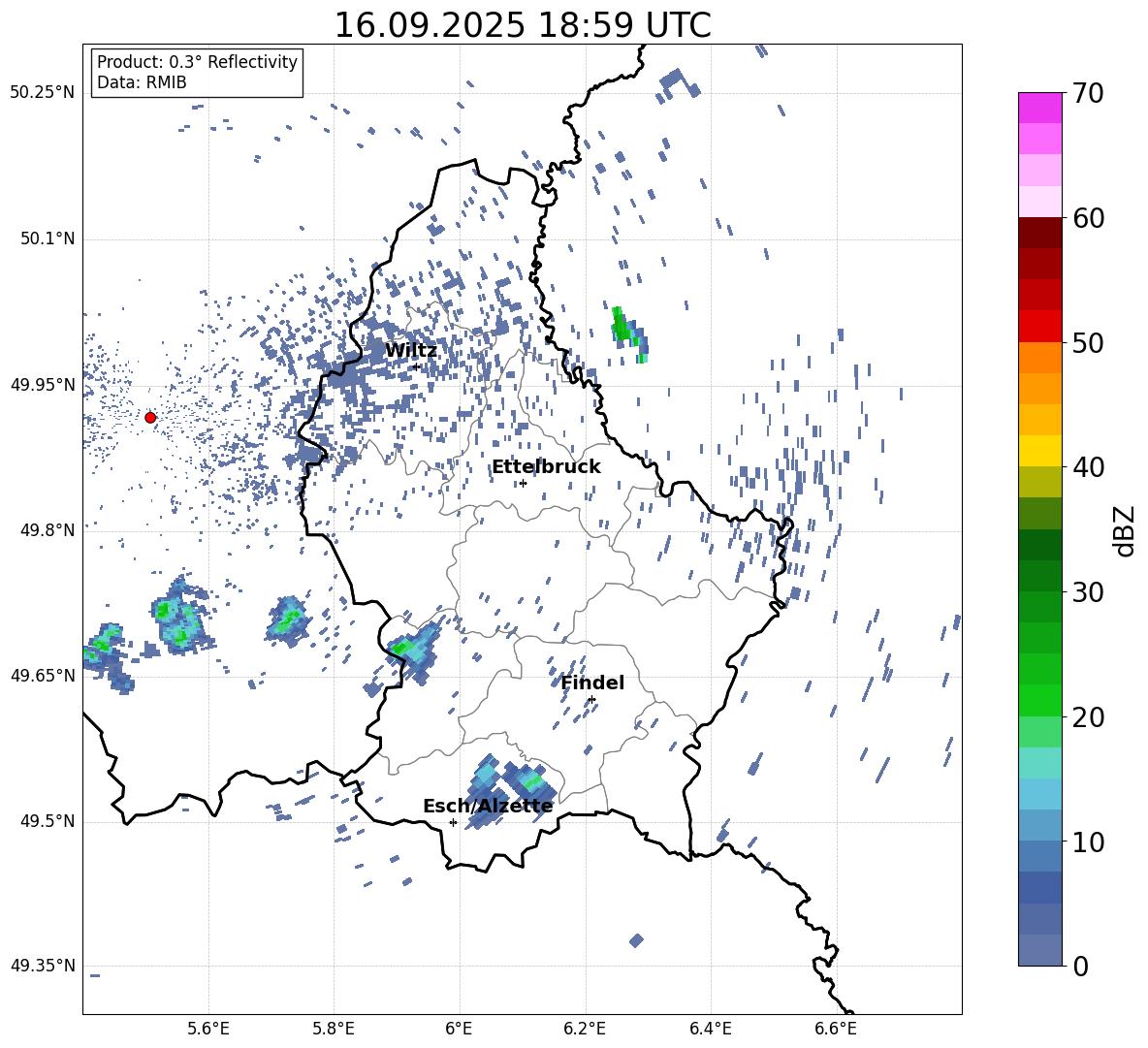Click the 5.6°E longitude label

pos(208,1029)
